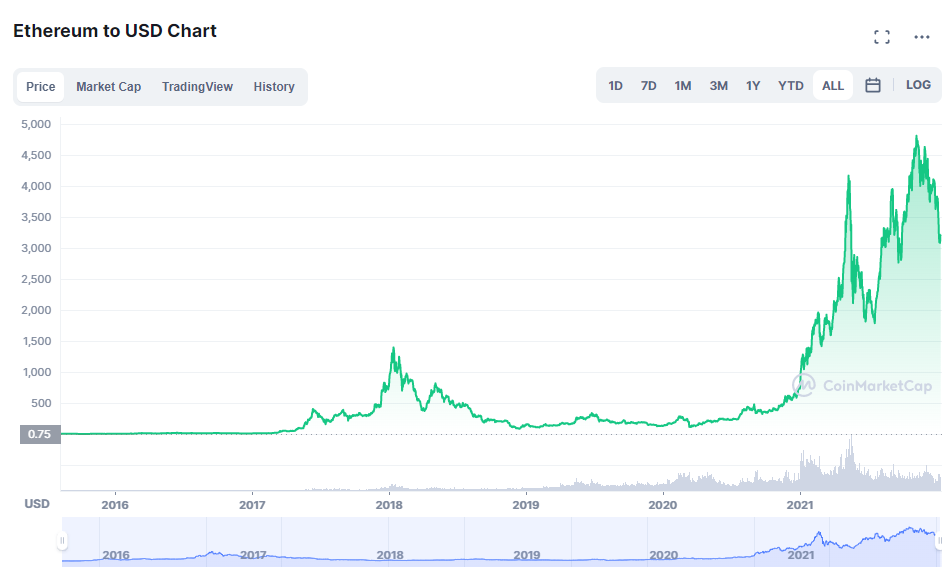Switch range to YTD

(x=791, y=86)
